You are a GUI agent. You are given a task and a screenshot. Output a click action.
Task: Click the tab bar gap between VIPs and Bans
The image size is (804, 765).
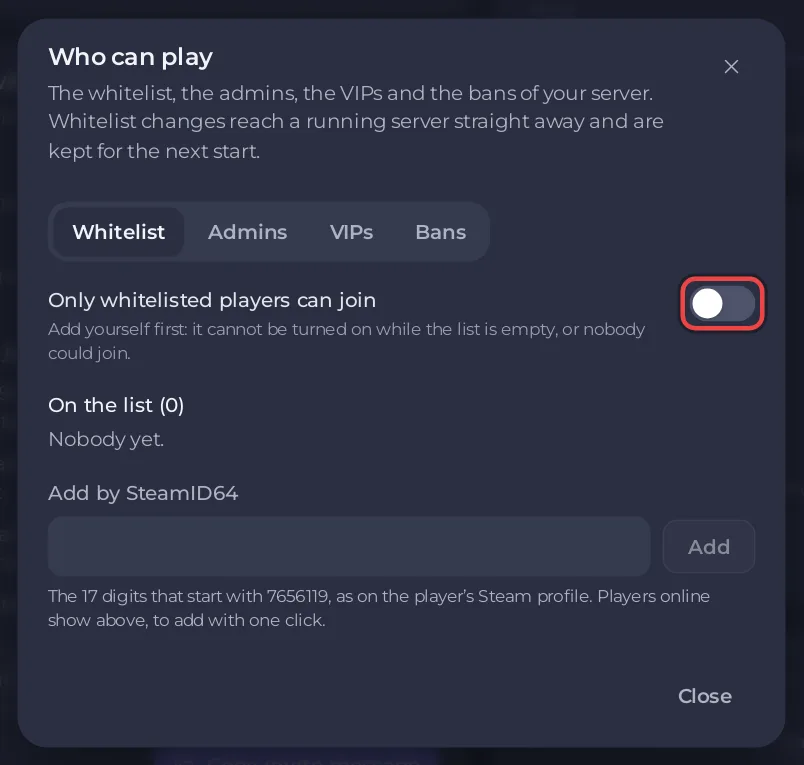(x=394, y=232)
